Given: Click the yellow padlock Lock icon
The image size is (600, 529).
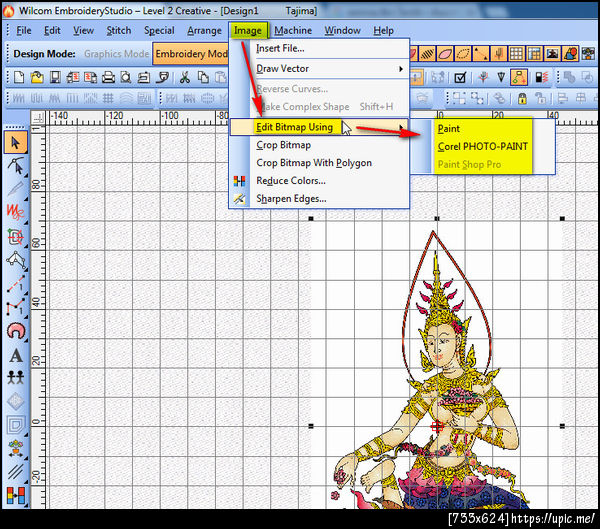Looking at the screenshot, I should 522,98.
